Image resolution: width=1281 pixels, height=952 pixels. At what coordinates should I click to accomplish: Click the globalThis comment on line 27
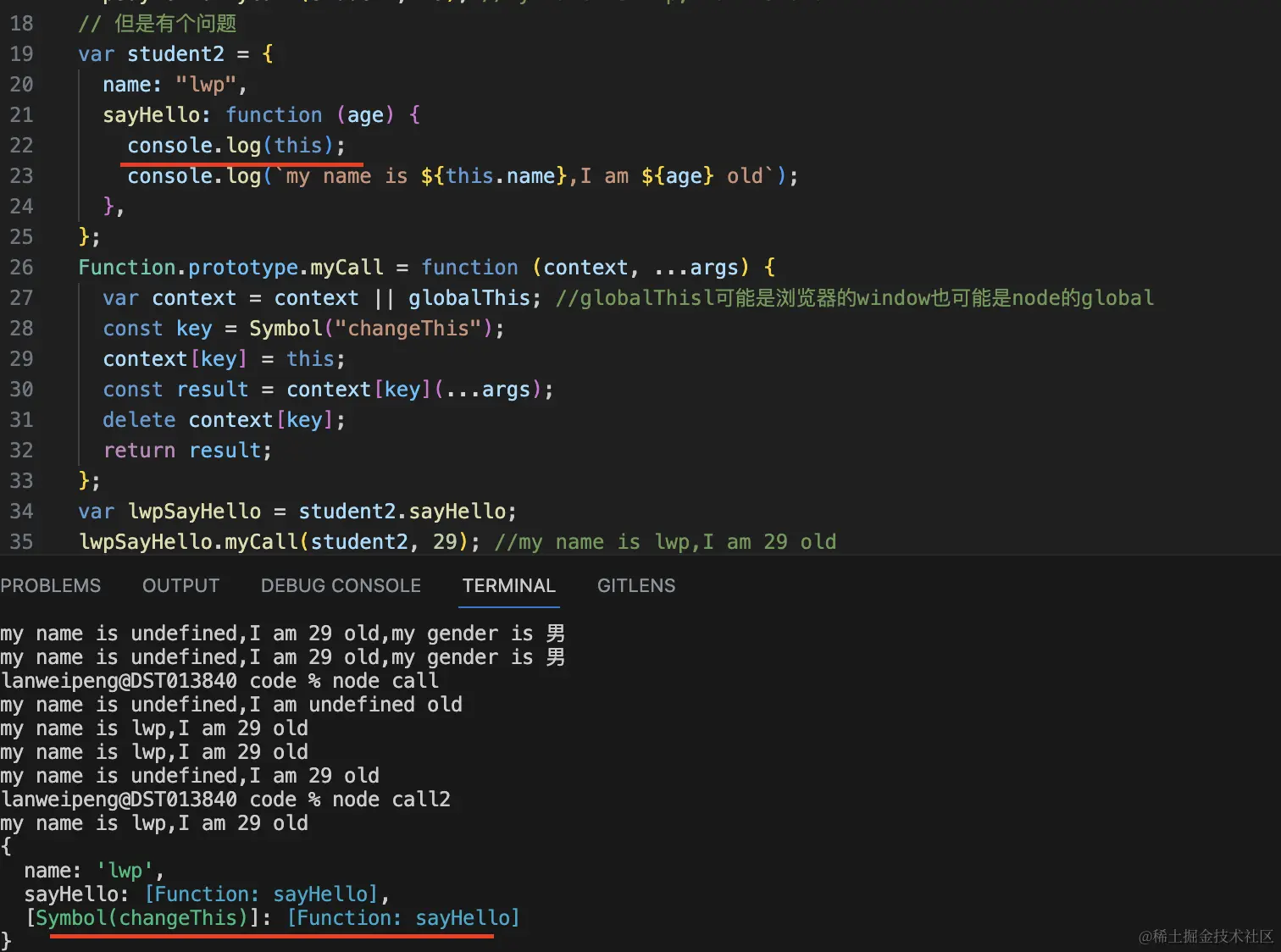coord(855,298)
